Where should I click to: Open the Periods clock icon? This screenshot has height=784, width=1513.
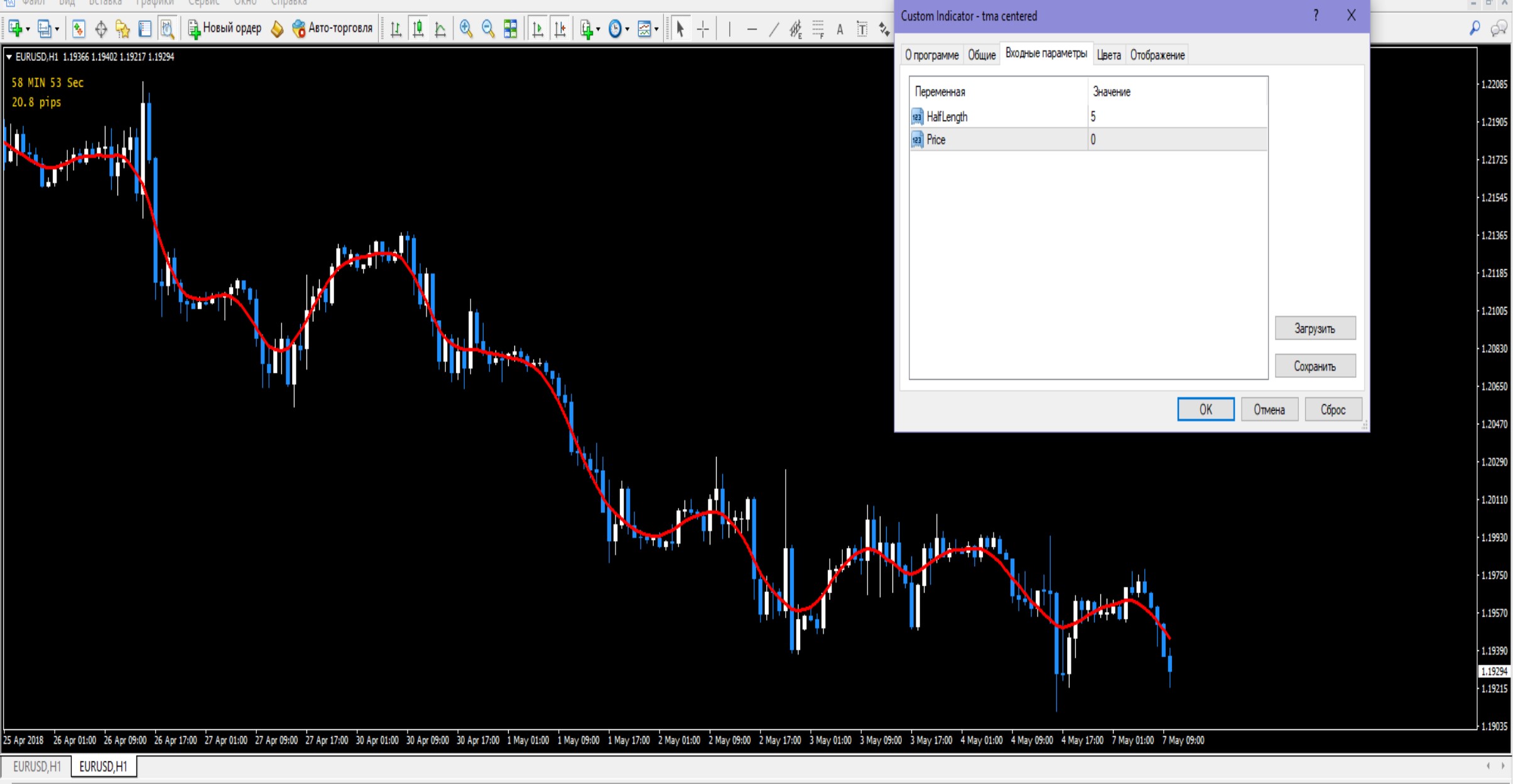pyautogui.click(x=616, y=29)
